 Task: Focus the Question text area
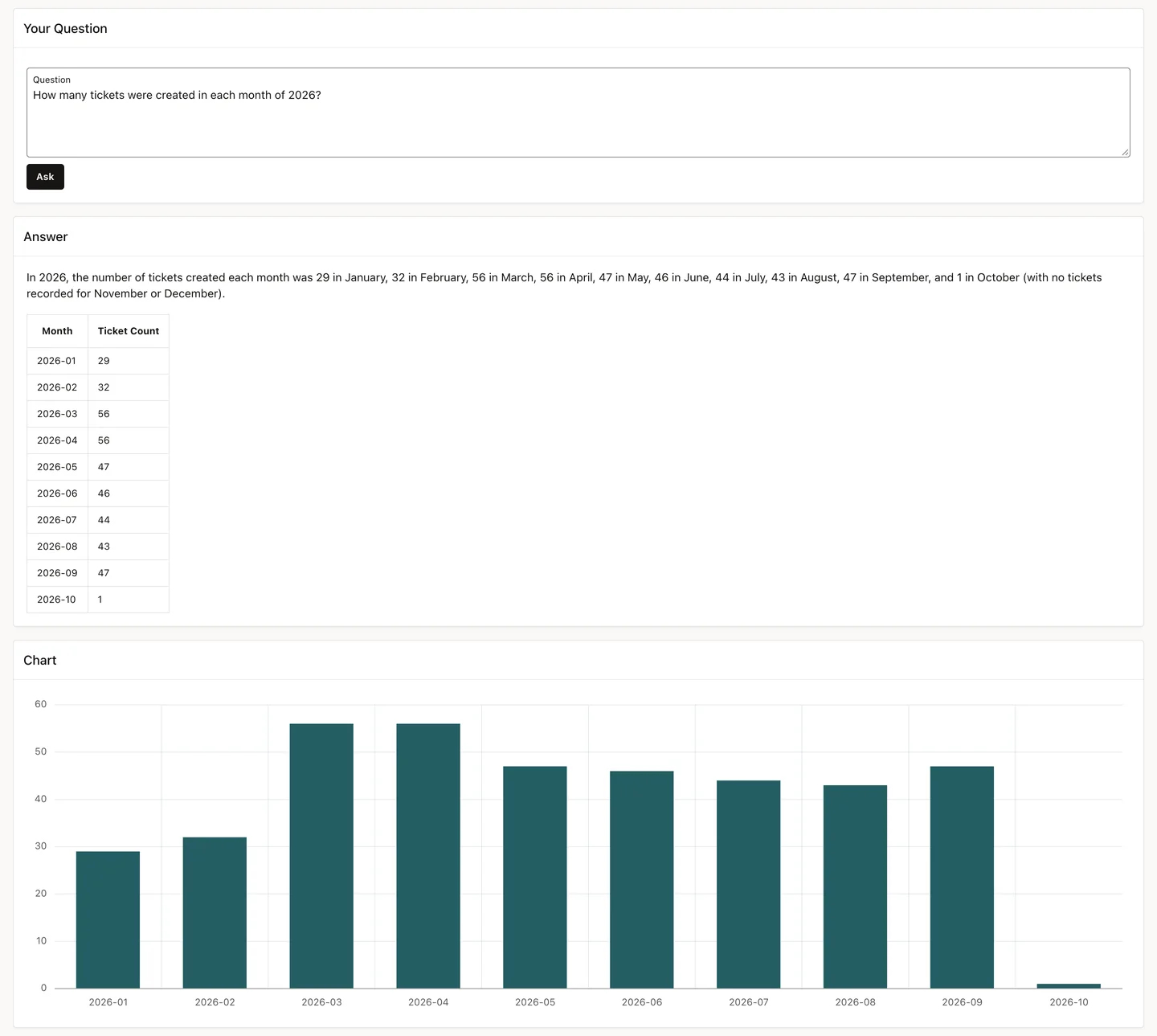[578, 113]
